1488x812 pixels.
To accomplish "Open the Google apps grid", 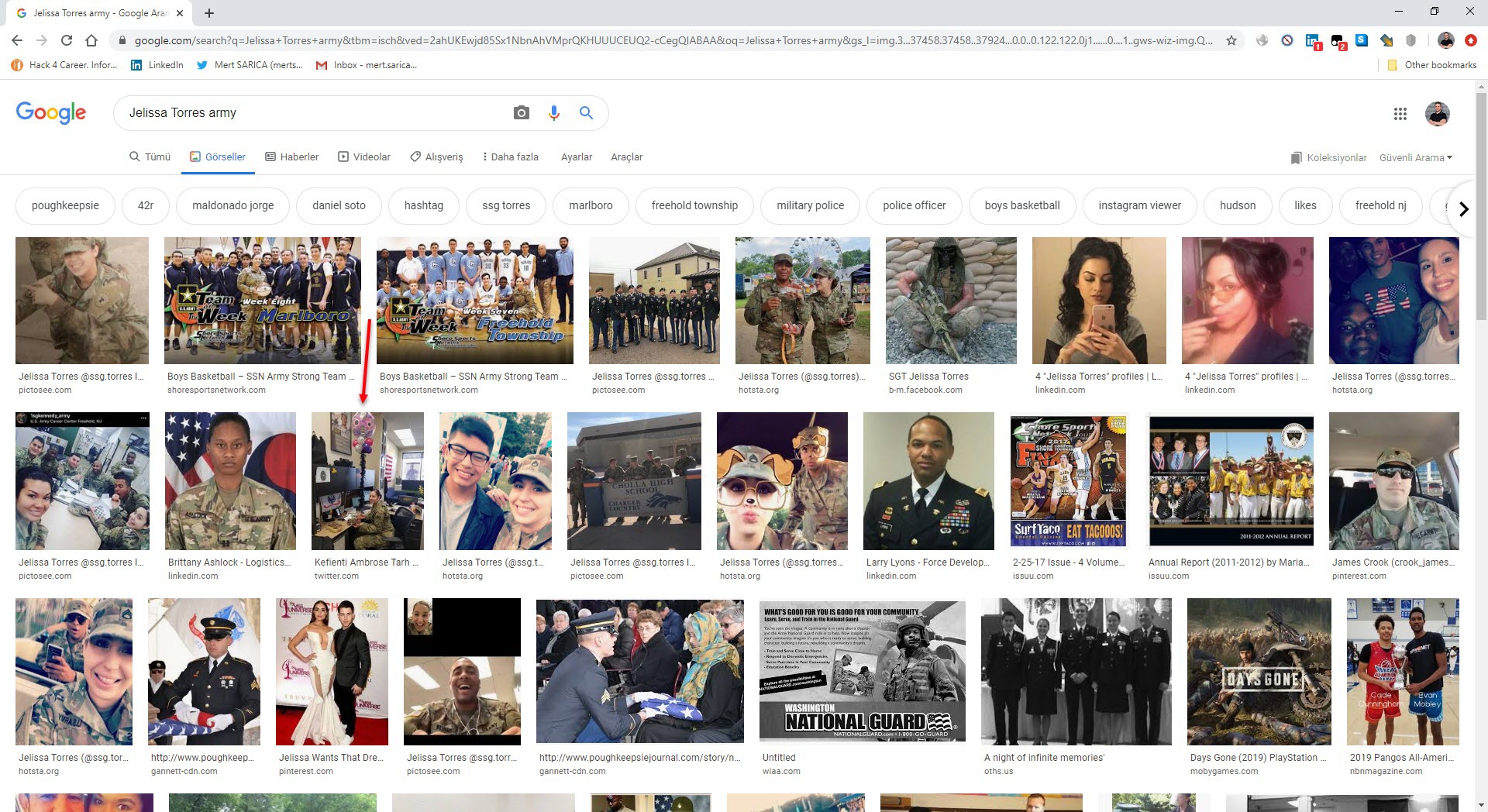I will [x=1400, y=114].
